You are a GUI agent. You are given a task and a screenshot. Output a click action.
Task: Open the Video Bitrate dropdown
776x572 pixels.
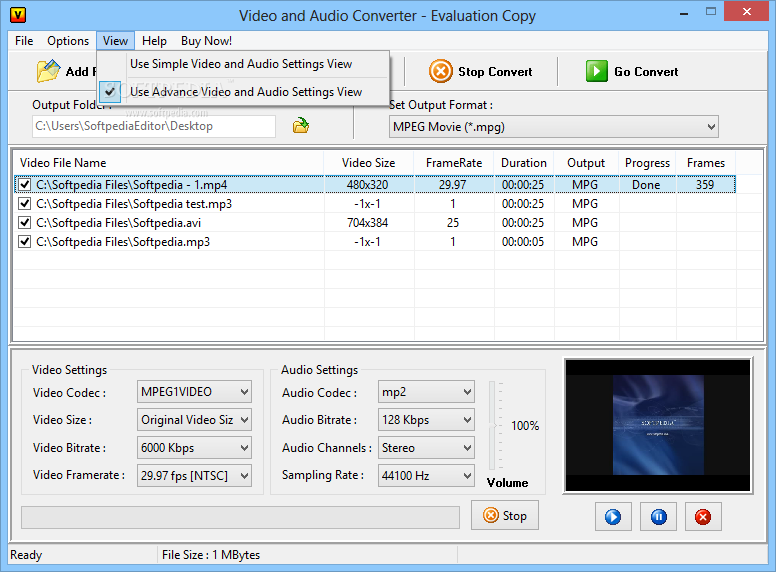[x=194, y=448]
